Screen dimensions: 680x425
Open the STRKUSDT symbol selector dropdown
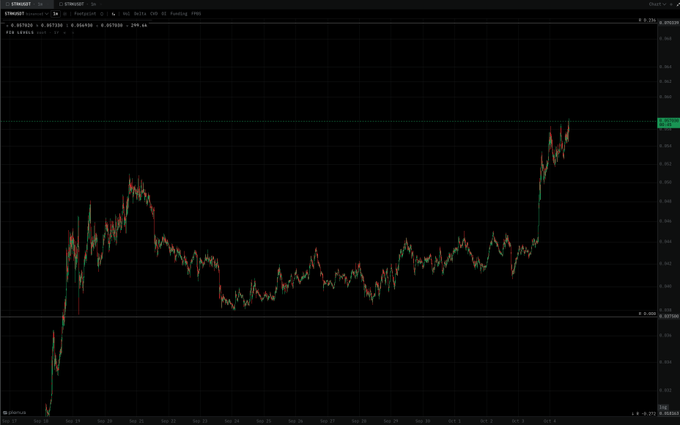[26, 14]
